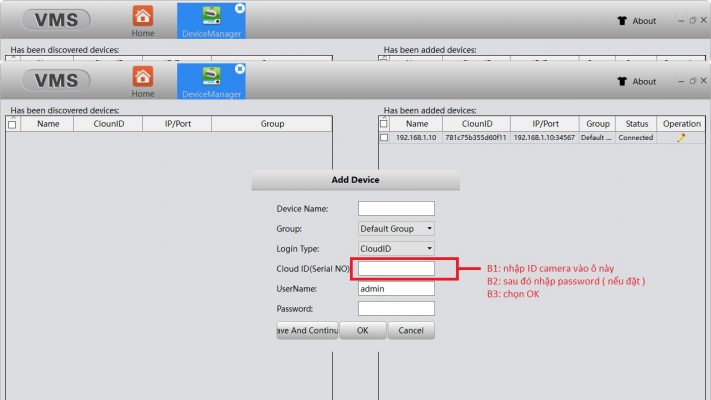This screenshot has height=400, width=711.
Task: Select the DeviceManager tab icon
Action: tap(211, 76)
